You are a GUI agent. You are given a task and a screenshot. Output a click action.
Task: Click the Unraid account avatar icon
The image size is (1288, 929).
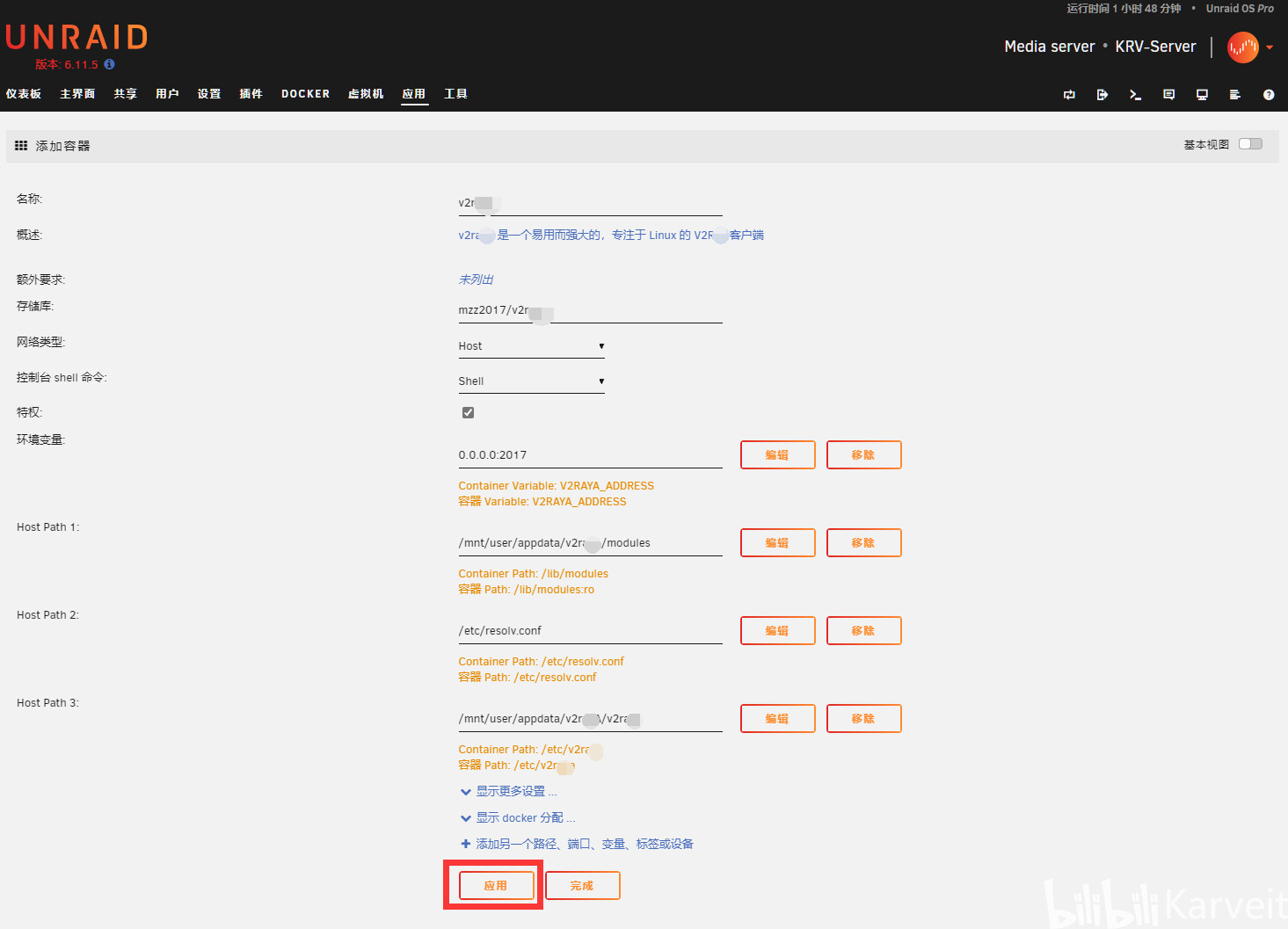pyautogui.click(x=1243, y=47)
